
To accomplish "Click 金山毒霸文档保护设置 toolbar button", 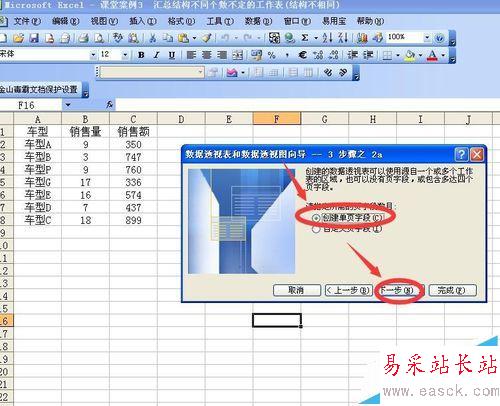I will (x=39, y=89).
